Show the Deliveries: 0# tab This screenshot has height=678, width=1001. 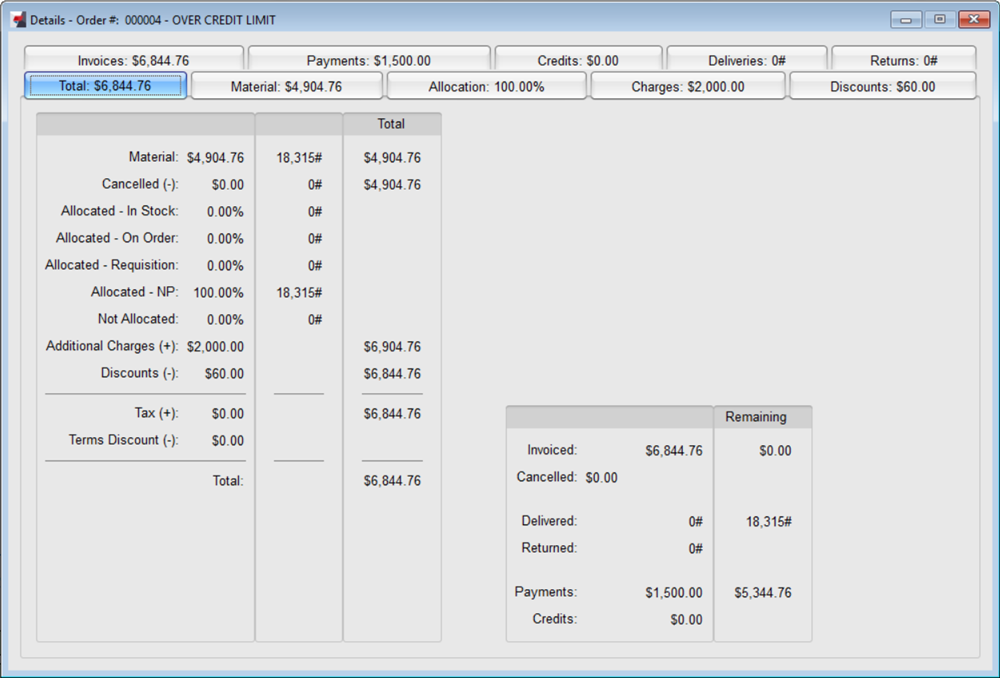(746, 60)
